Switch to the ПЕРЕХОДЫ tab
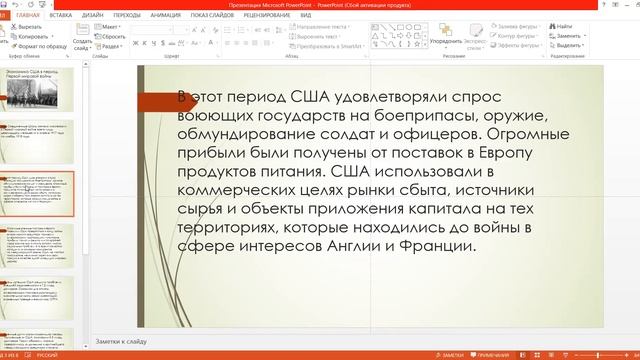The height and width of the screenshot is (360, 640). [127, 15]
